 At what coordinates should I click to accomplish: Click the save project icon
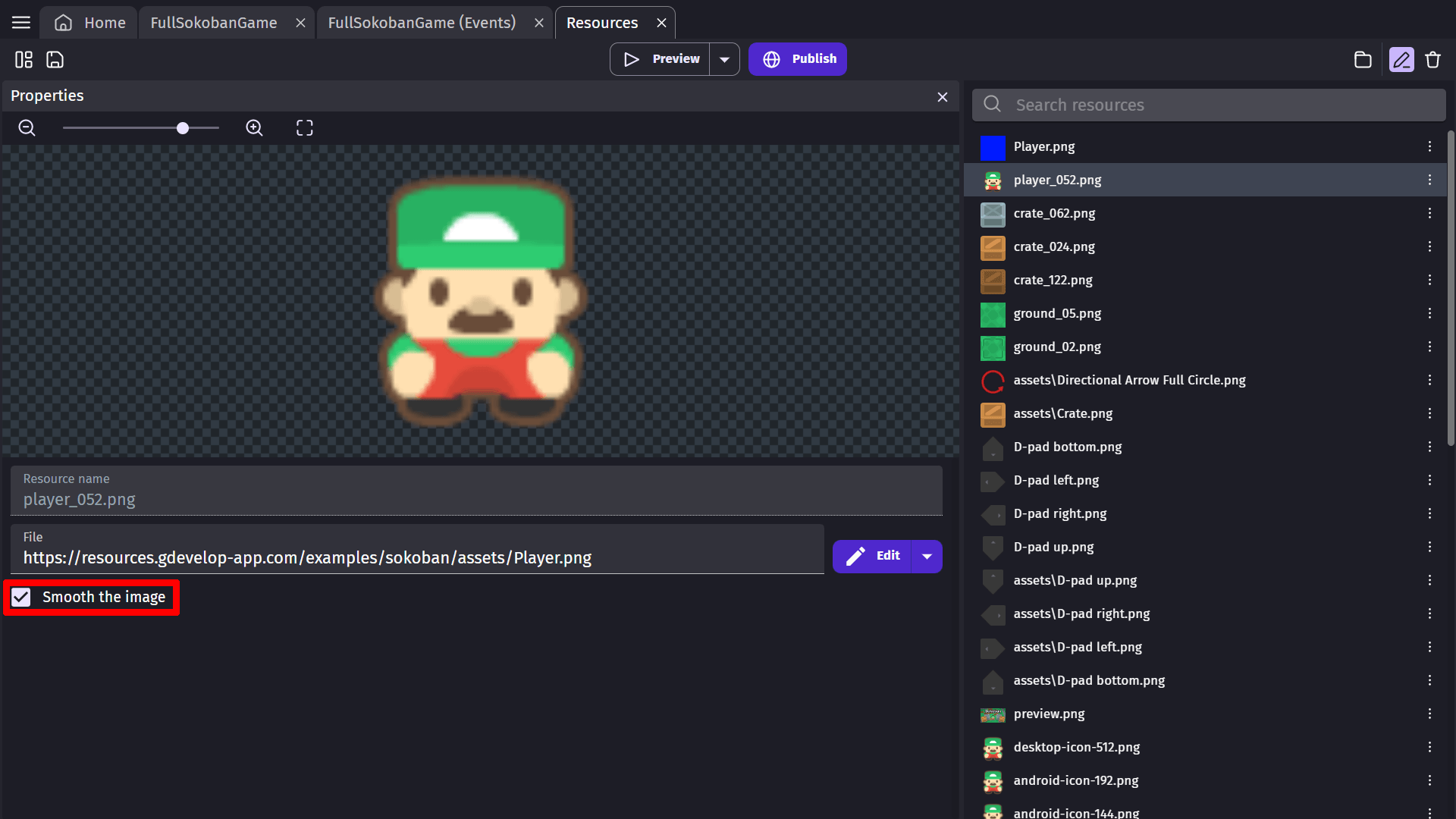coord(55,59)
